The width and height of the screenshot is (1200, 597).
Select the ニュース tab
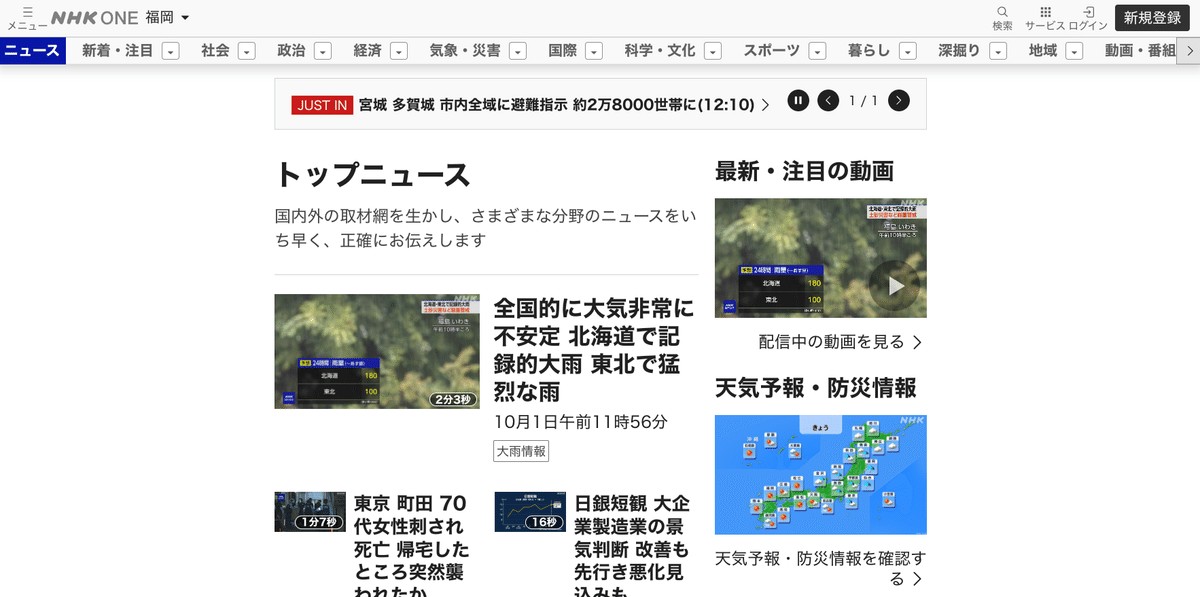point(32,51)
